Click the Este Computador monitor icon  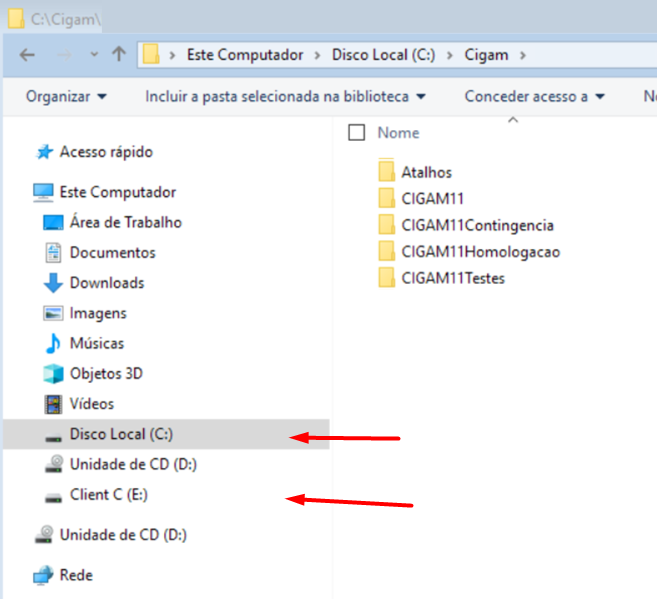click(43, 193)
